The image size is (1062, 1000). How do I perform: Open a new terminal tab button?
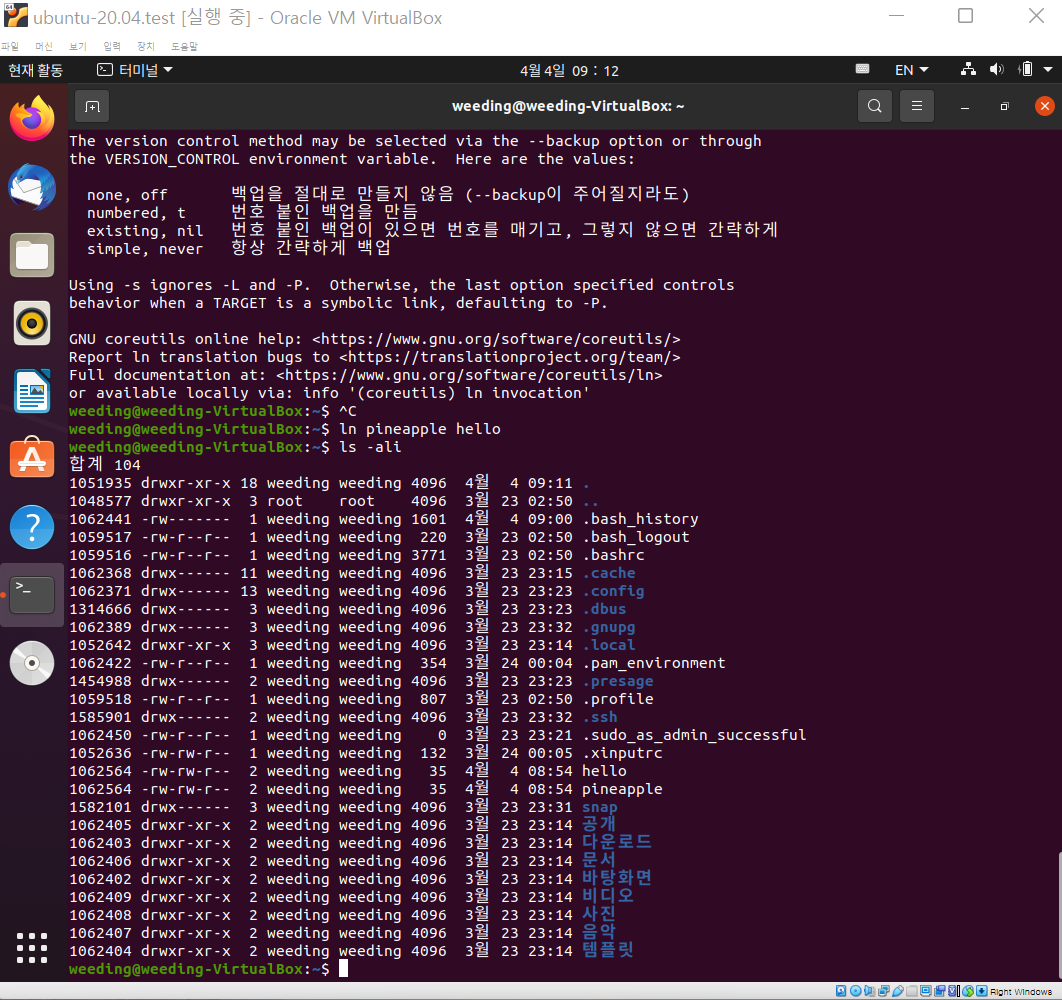92,106
